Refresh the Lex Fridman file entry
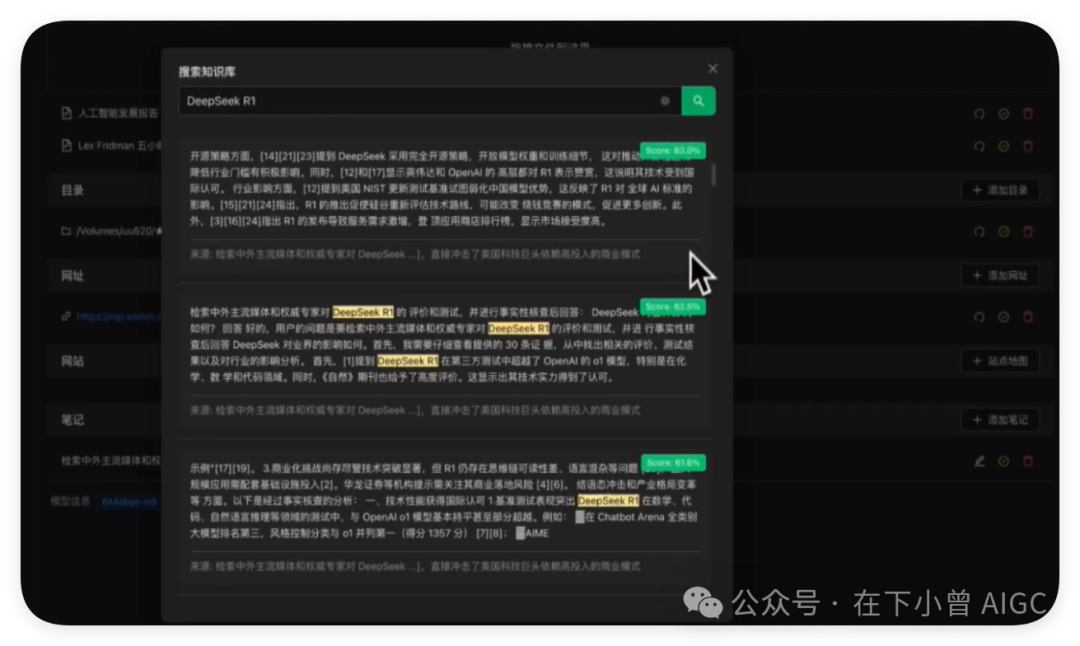This screenshot has height=646, width=1080. click(x=979, y=146)
